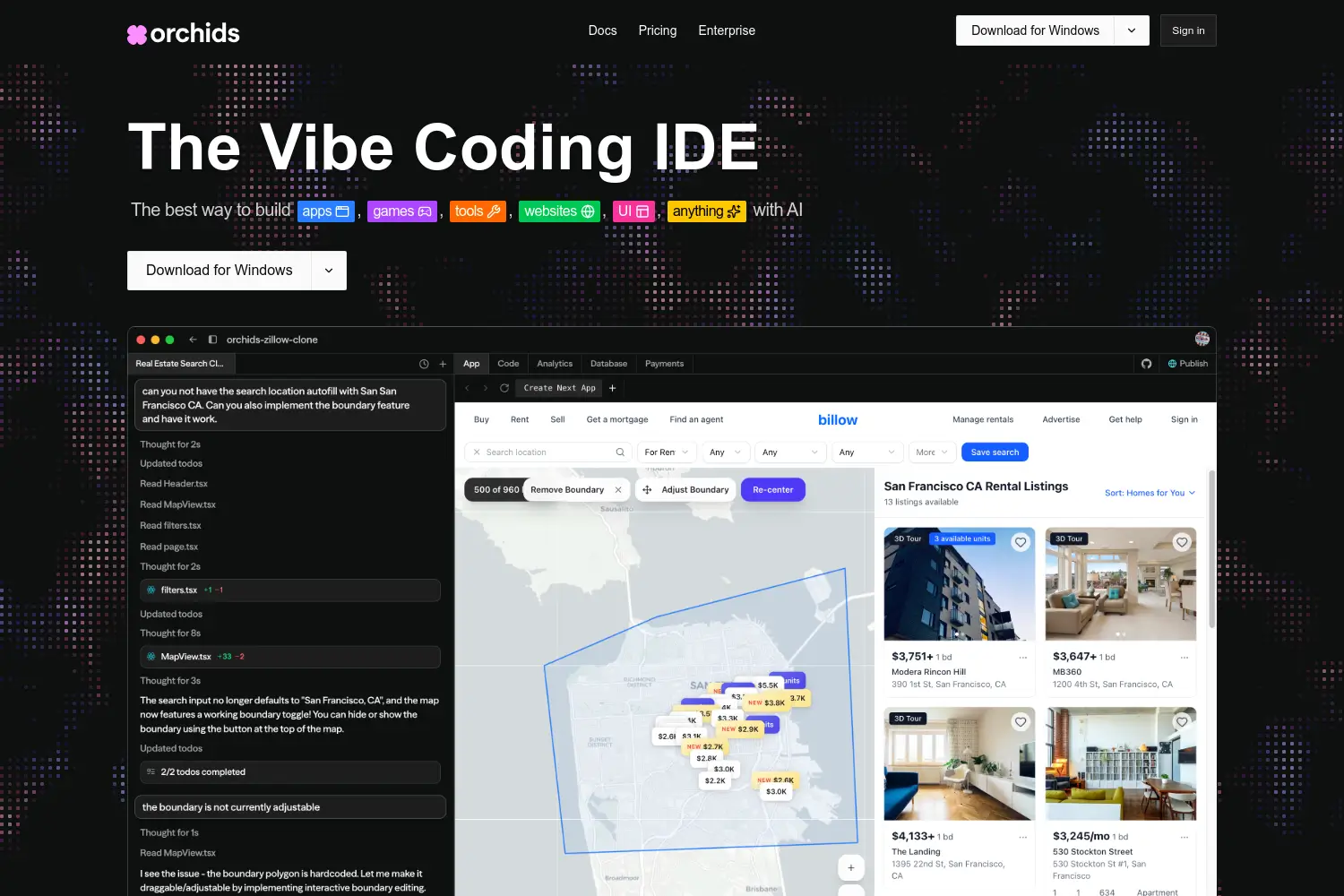1344x896 pixels.
Task: Open more options for 530 Stockton Street
Action: click(x=1184, y=838)
